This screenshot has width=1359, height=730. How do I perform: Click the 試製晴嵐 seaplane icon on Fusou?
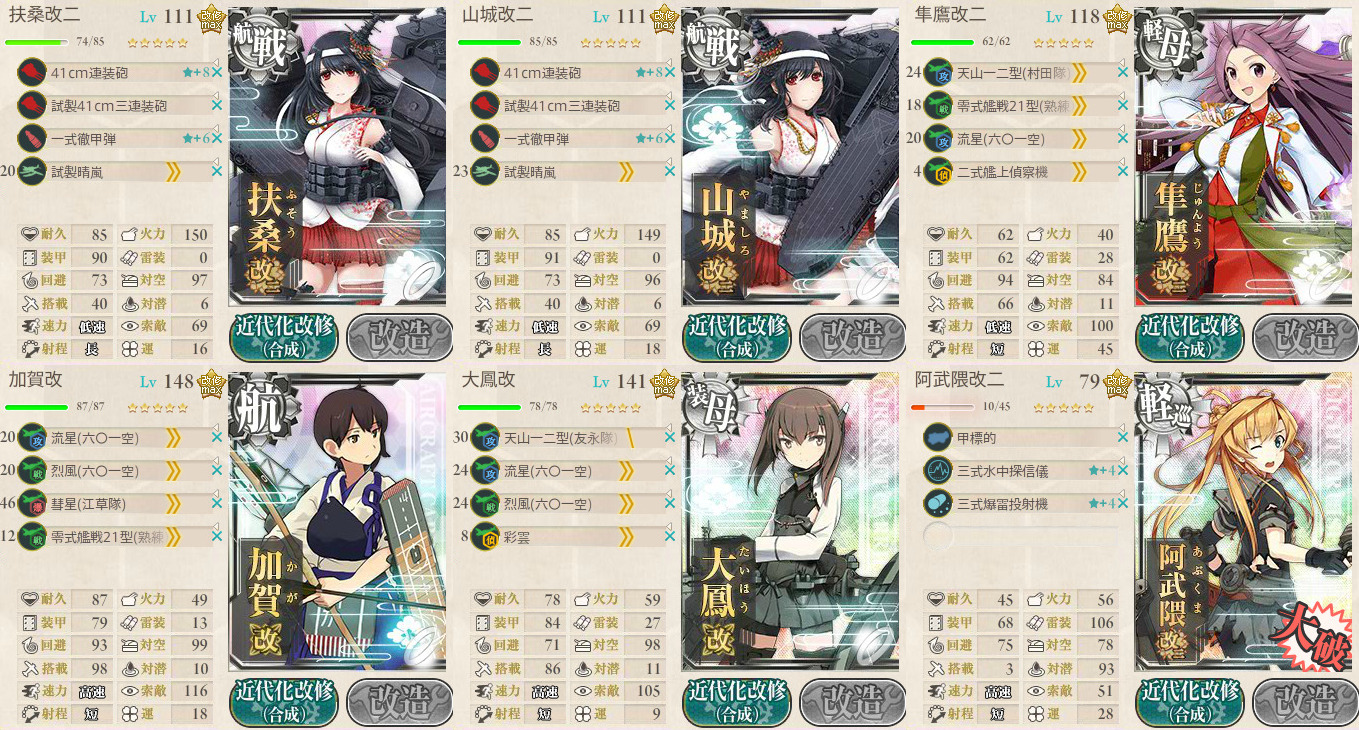coord(32,171)
